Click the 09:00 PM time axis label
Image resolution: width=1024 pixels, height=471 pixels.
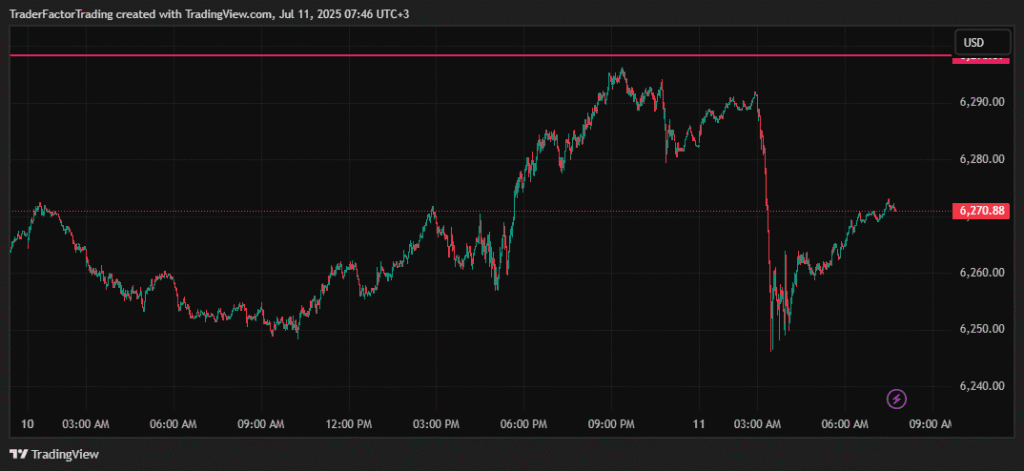612,424
